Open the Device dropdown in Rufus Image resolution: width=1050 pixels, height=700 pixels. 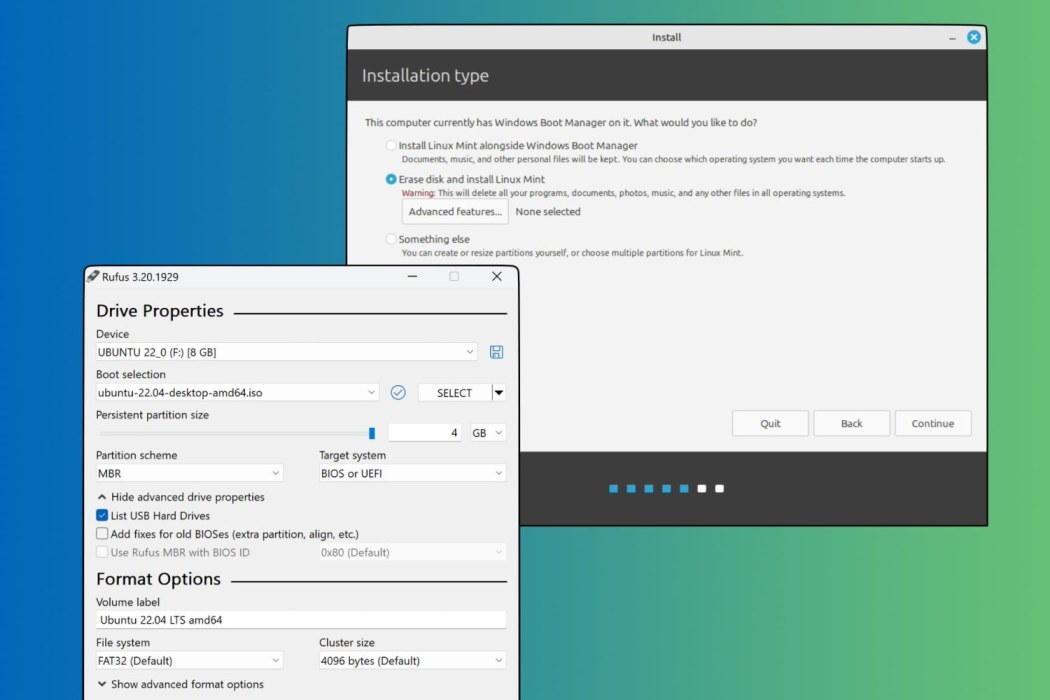[287, 352]
